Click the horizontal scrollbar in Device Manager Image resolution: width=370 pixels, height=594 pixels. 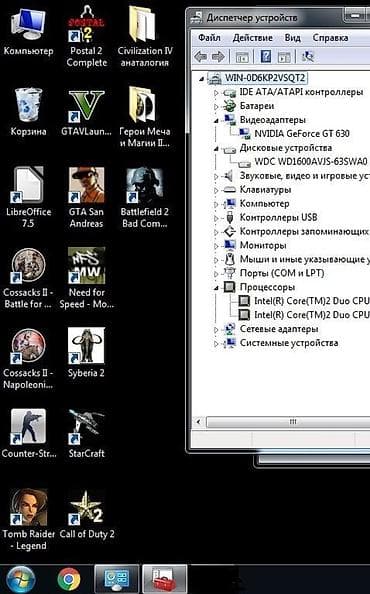(x=288, y=422)
